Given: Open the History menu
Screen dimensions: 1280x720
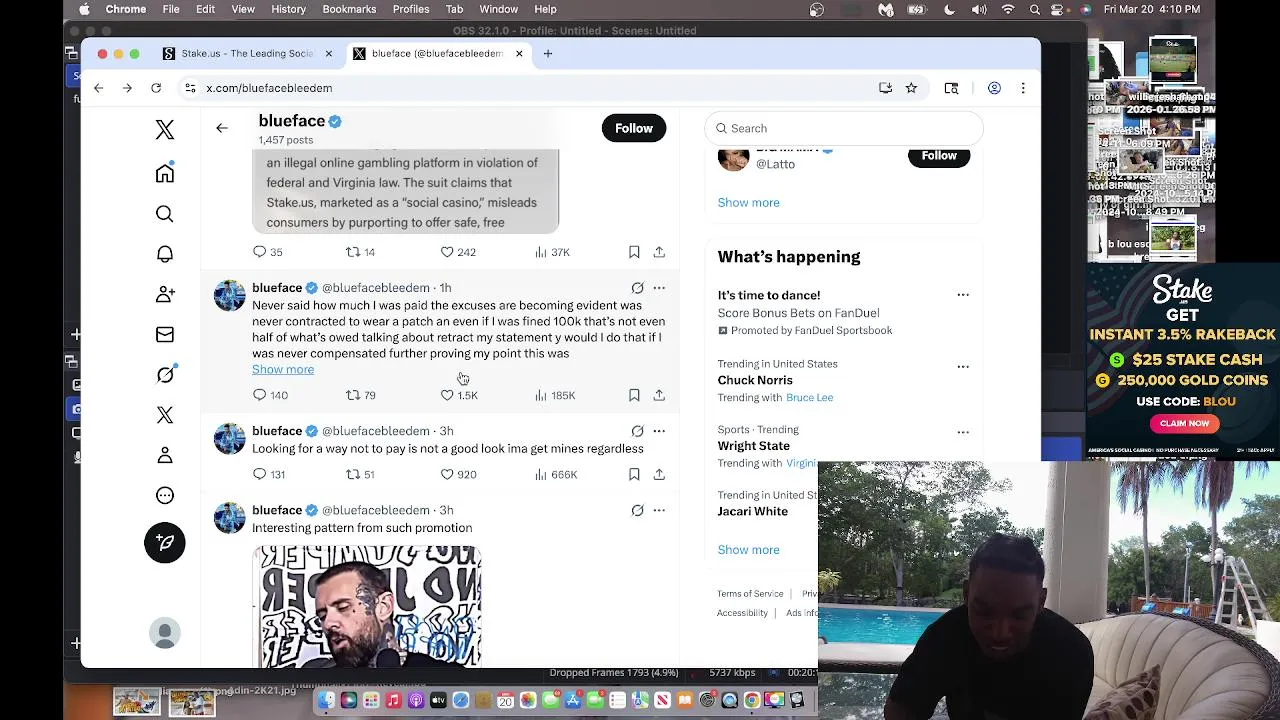Looking at the screenshot, I should [x=288, y=9].
